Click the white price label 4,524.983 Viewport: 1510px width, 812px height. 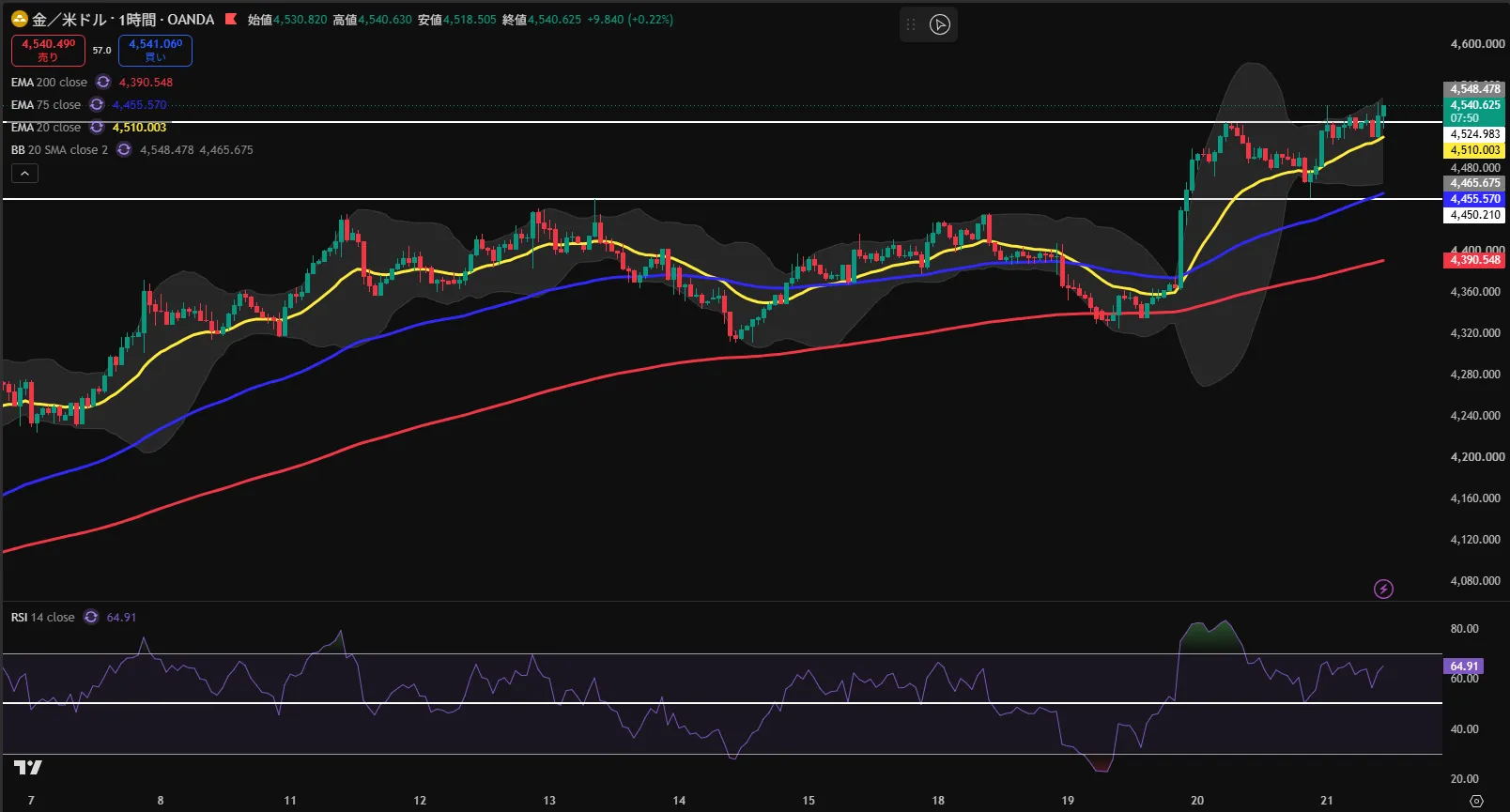point(1474,134)
